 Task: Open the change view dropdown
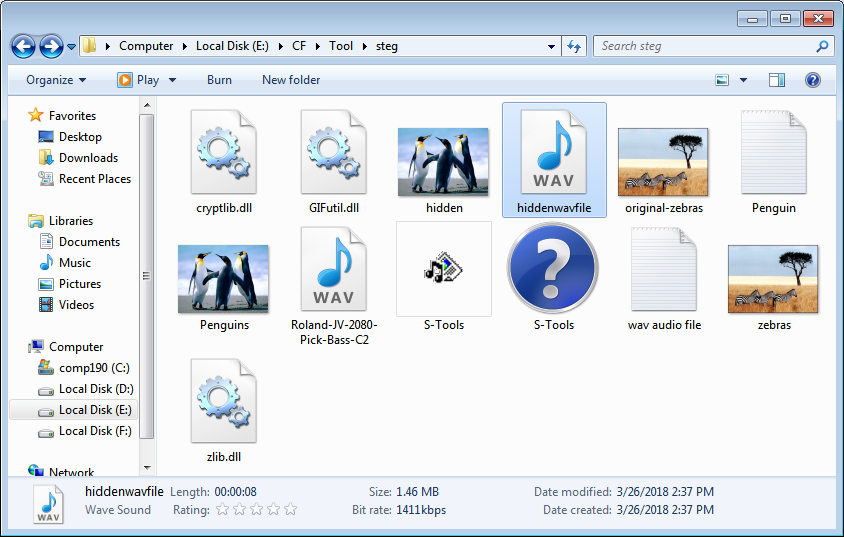tap(743, 80)
